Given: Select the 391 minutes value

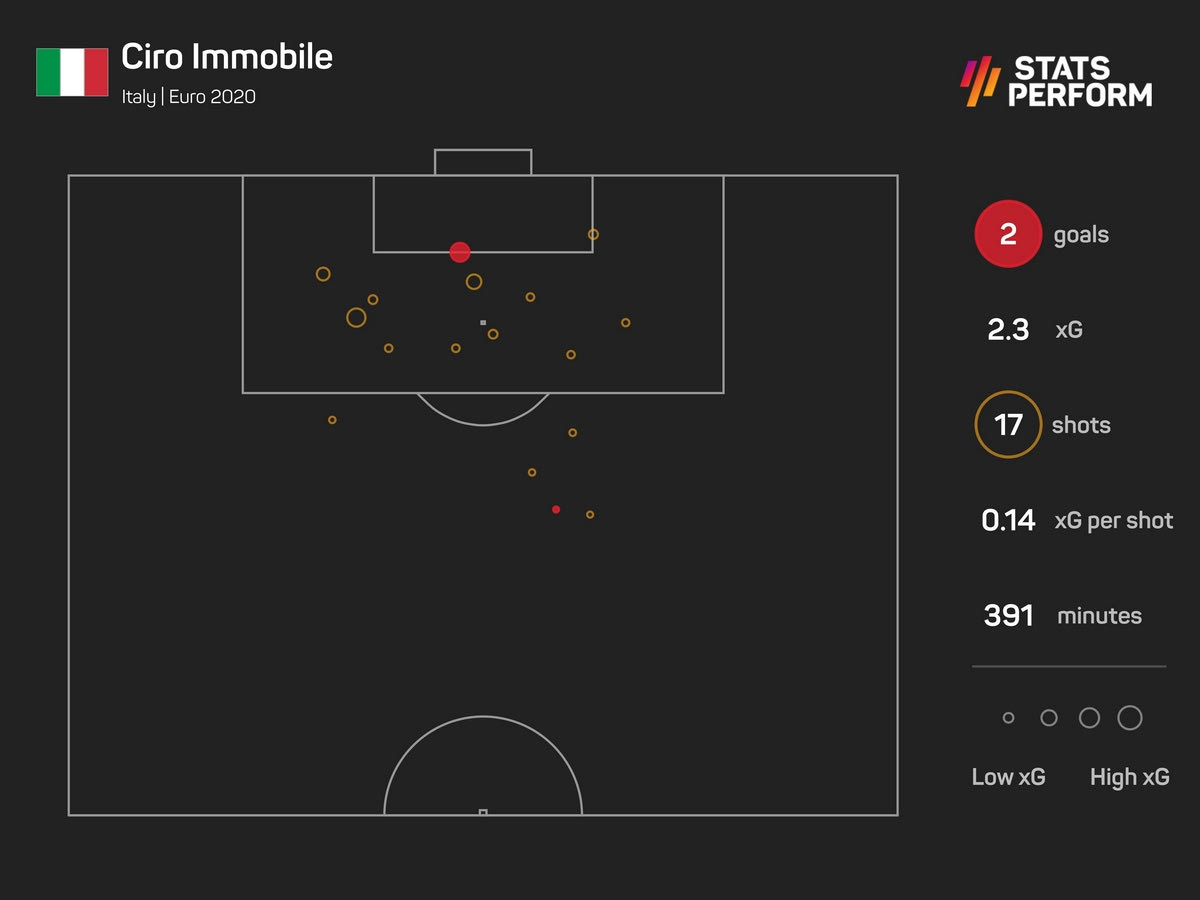Looking at the screenshot, I should [x=1008, y=616].
